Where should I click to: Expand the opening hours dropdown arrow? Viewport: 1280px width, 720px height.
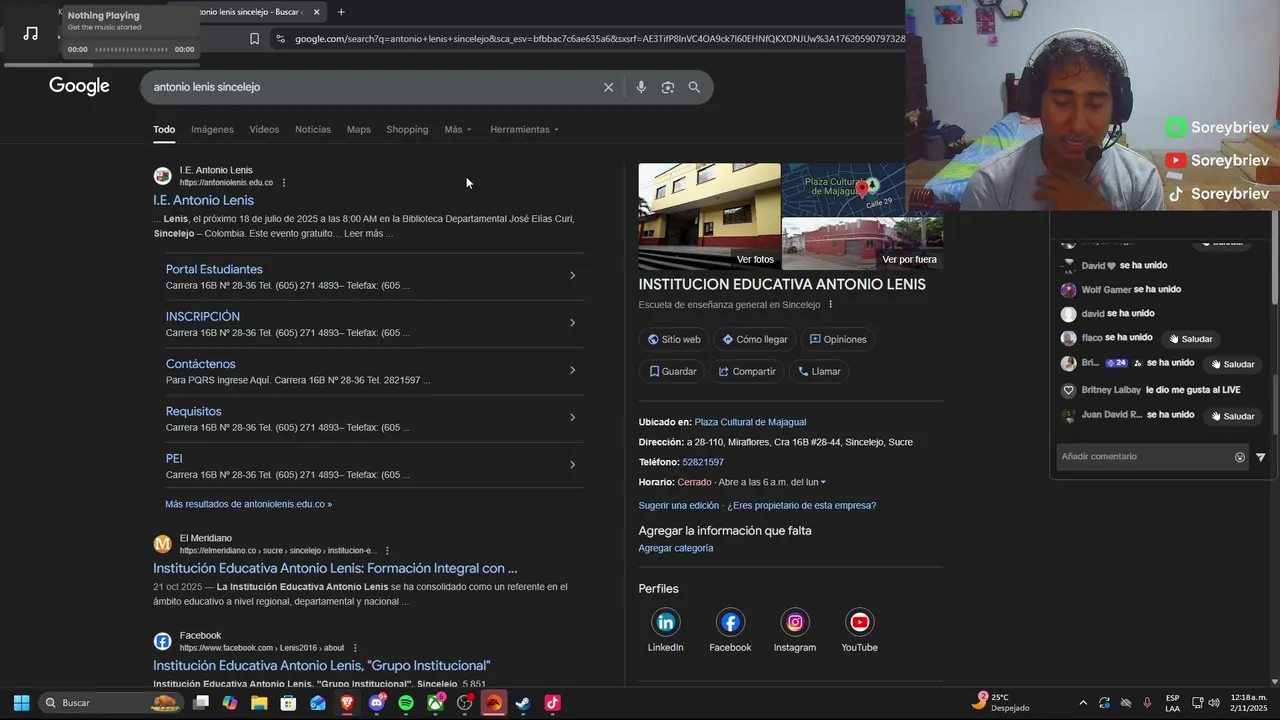click(x=823, y=482)
